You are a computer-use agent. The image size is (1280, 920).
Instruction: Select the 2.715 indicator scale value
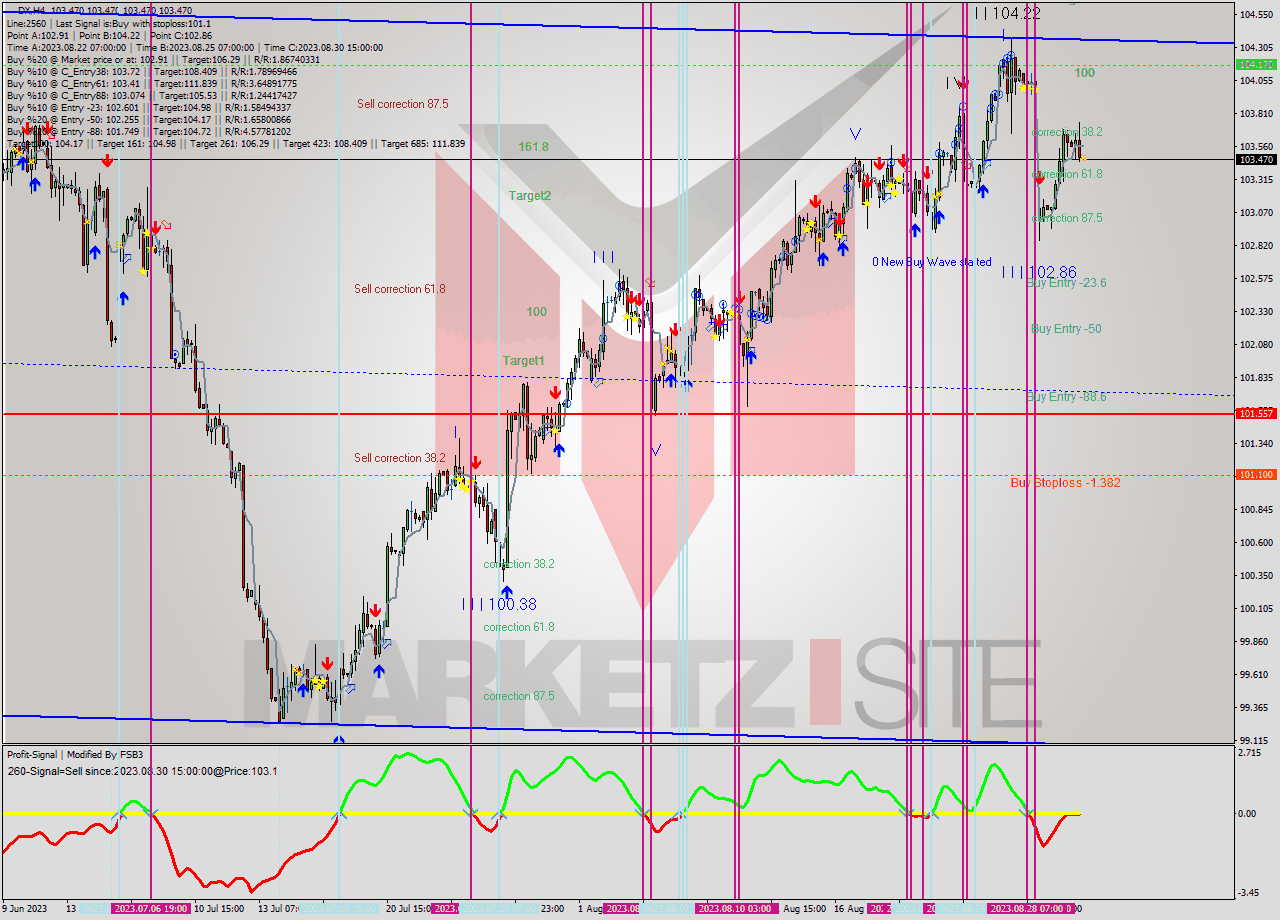click(1251, 751)
